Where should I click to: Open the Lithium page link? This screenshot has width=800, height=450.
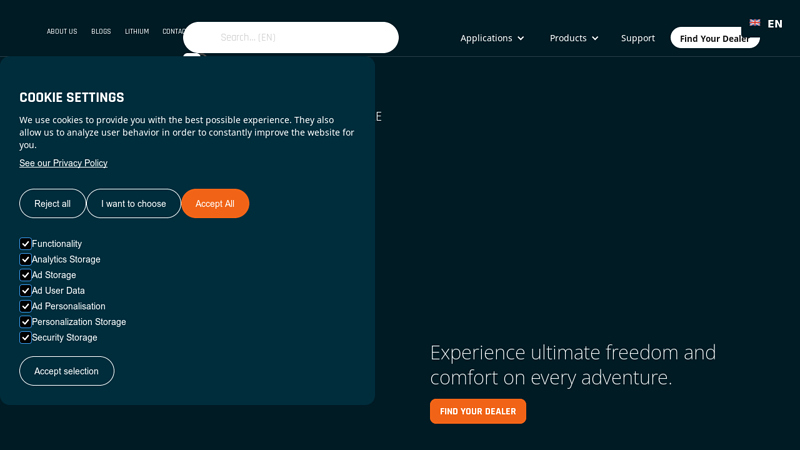pyautogui.click(x=137, y=31)
